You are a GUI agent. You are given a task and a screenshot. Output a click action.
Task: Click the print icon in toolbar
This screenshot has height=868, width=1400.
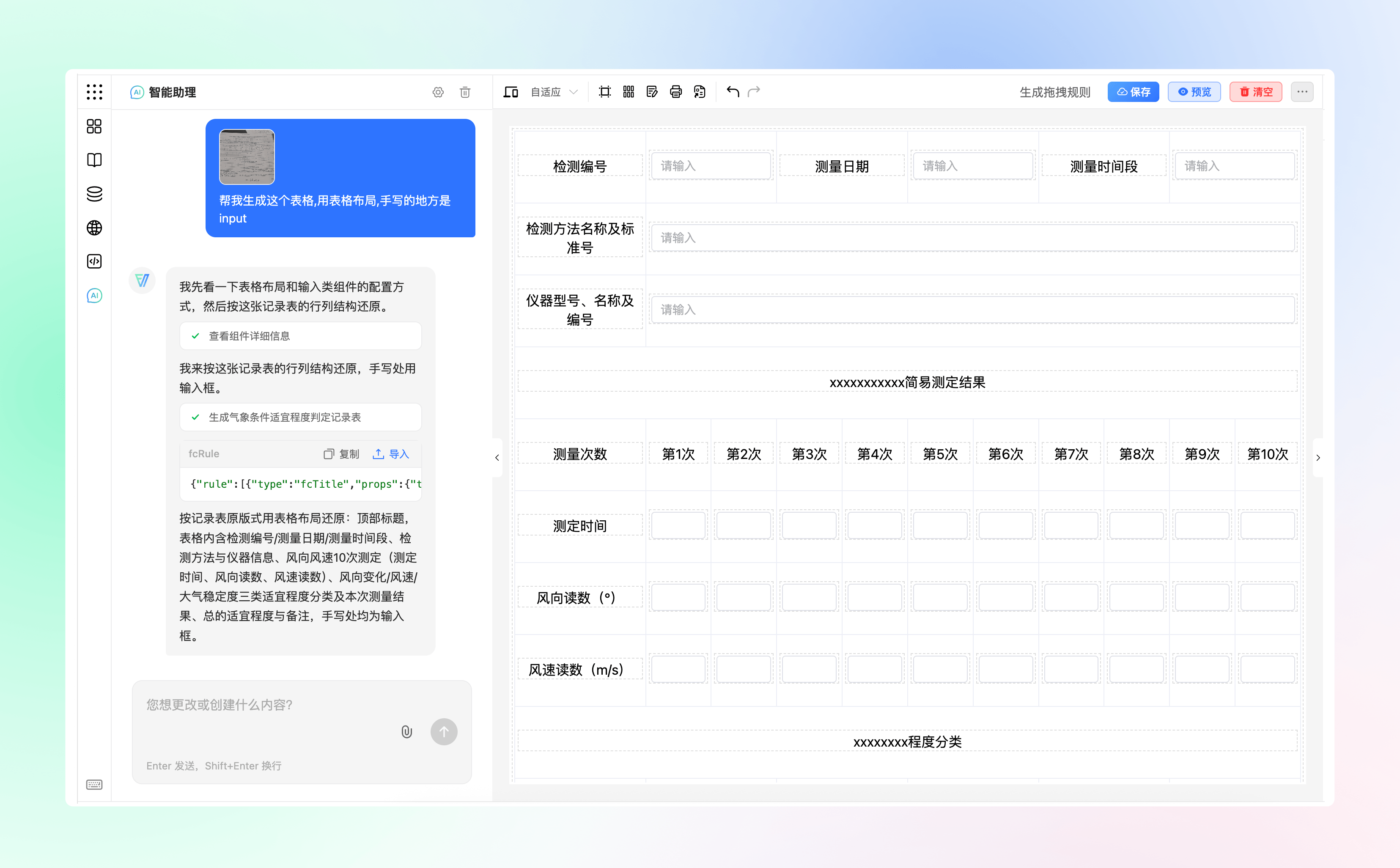tap(675, 92)
